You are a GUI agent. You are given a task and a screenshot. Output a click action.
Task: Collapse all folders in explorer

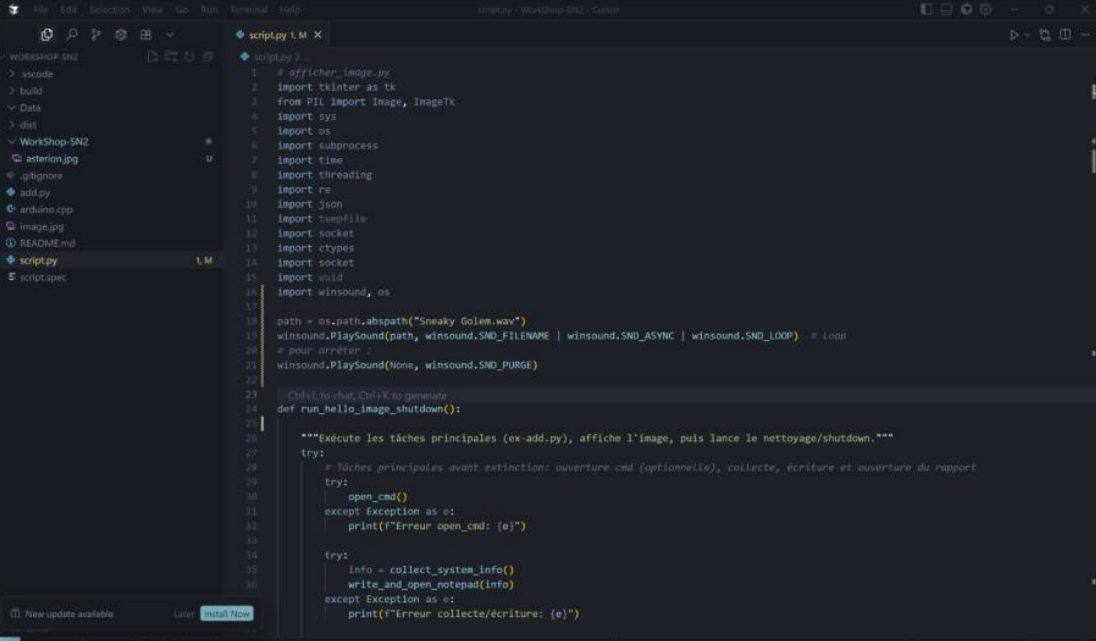pos(208,57)
